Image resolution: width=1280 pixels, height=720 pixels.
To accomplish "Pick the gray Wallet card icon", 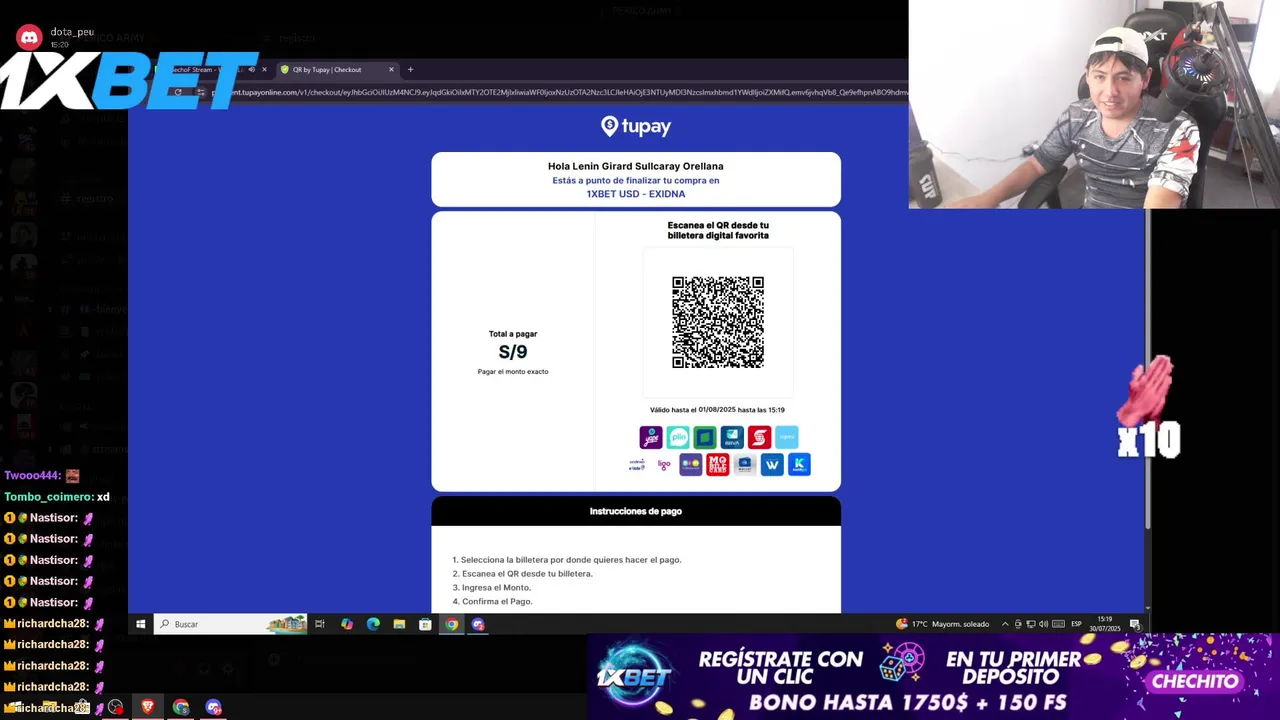I will 745,464.
